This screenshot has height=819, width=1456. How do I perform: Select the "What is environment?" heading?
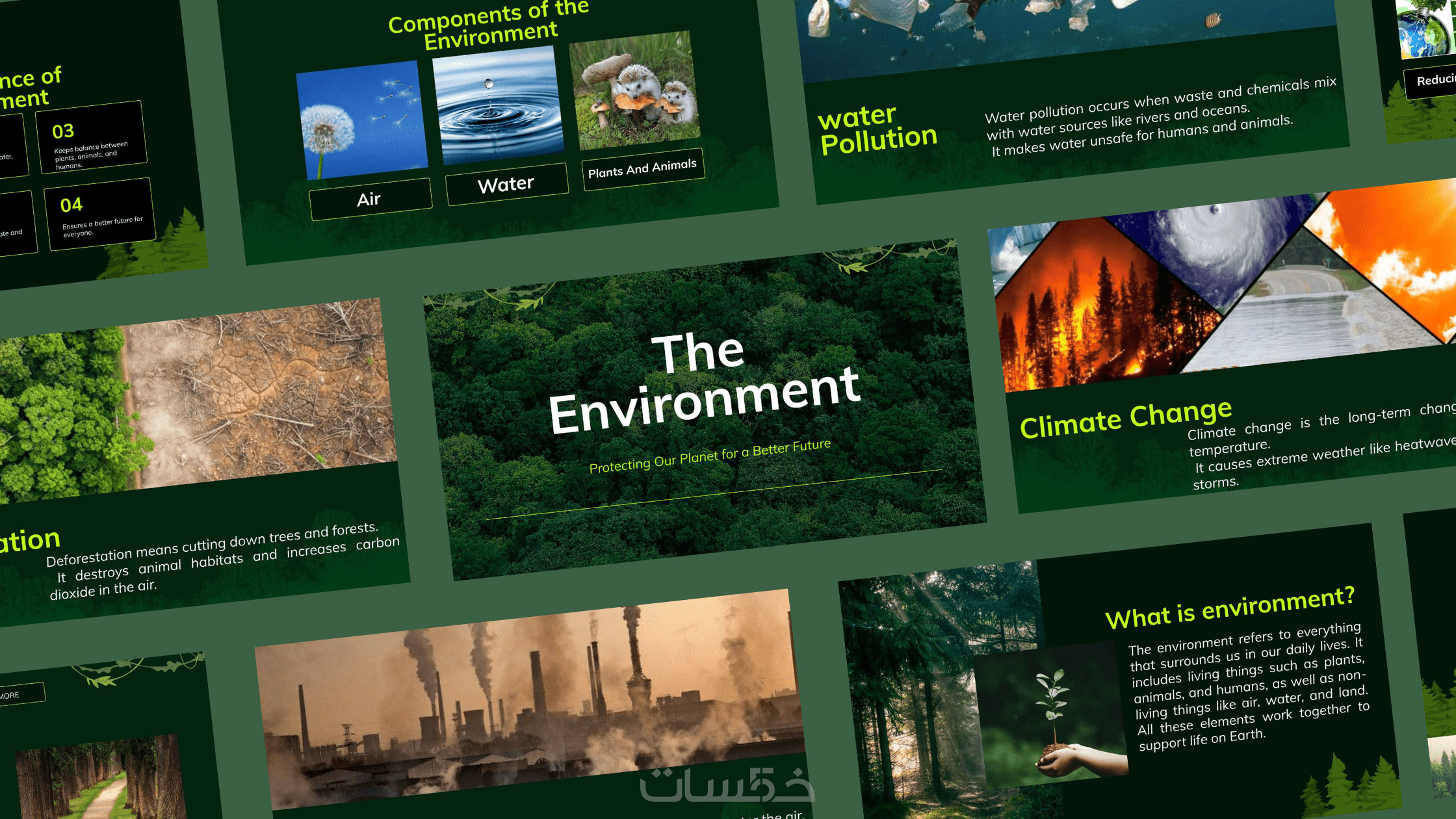[1230, 608]
